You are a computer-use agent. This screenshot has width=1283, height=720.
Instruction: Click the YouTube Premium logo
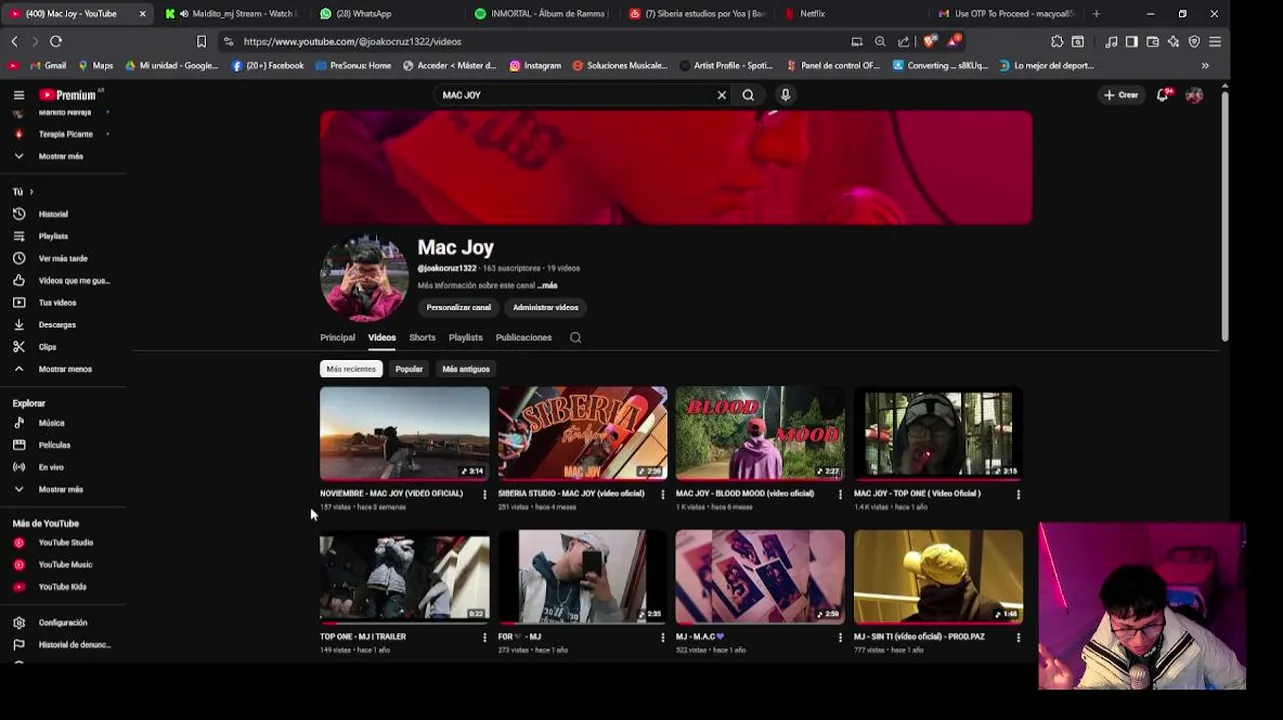(x=68, y=95)
